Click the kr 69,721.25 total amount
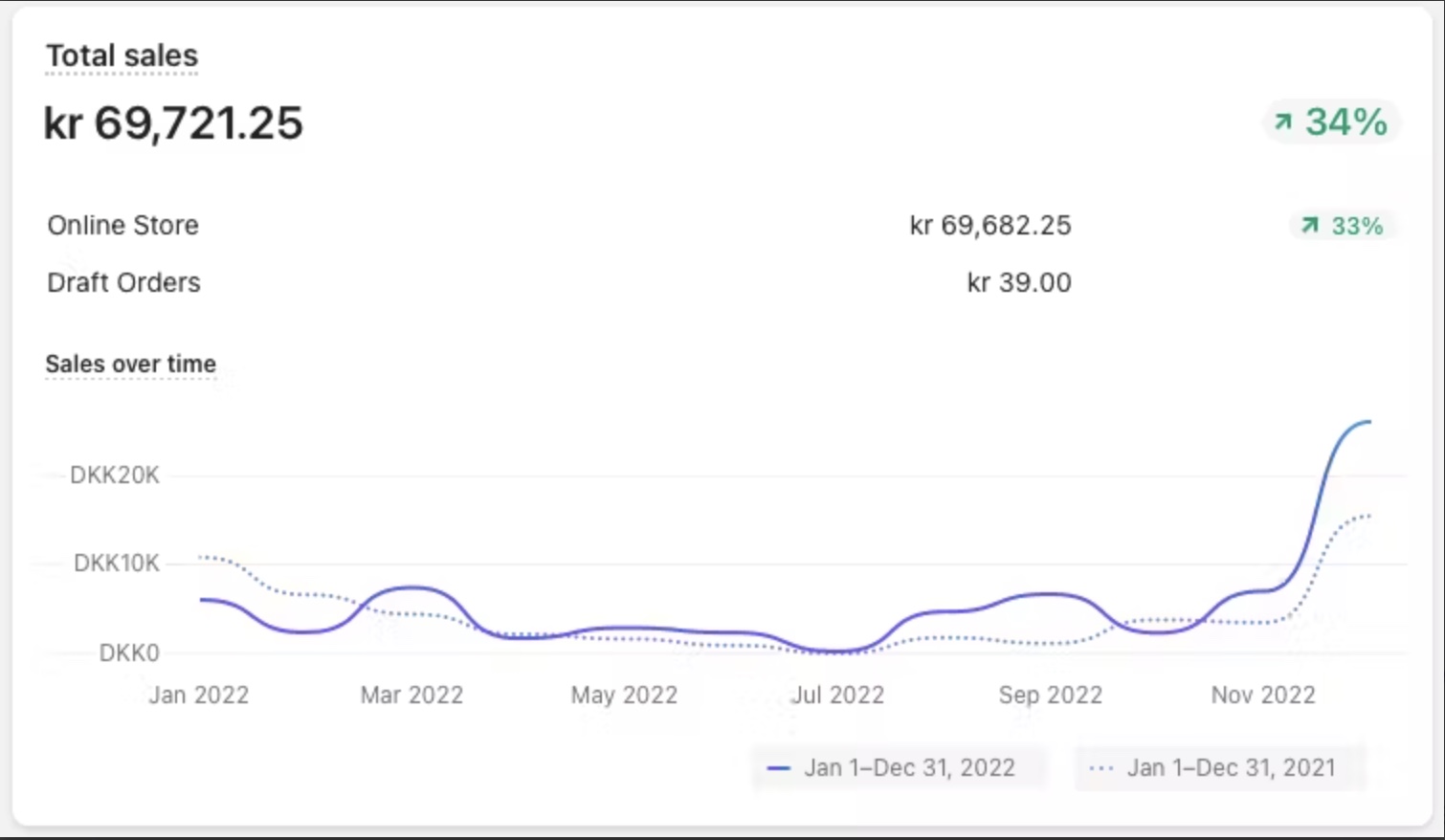Screen dimensions: 1445x840 (173, 123)
